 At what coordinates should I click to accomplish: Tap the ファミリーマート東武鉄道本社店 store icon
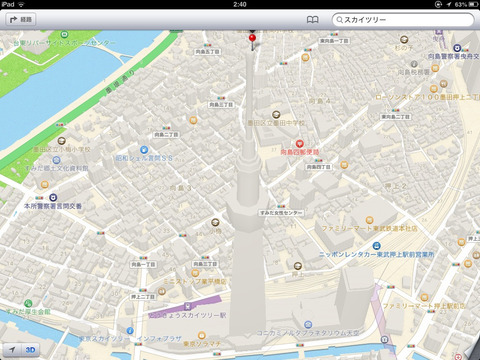pos(369,220)
